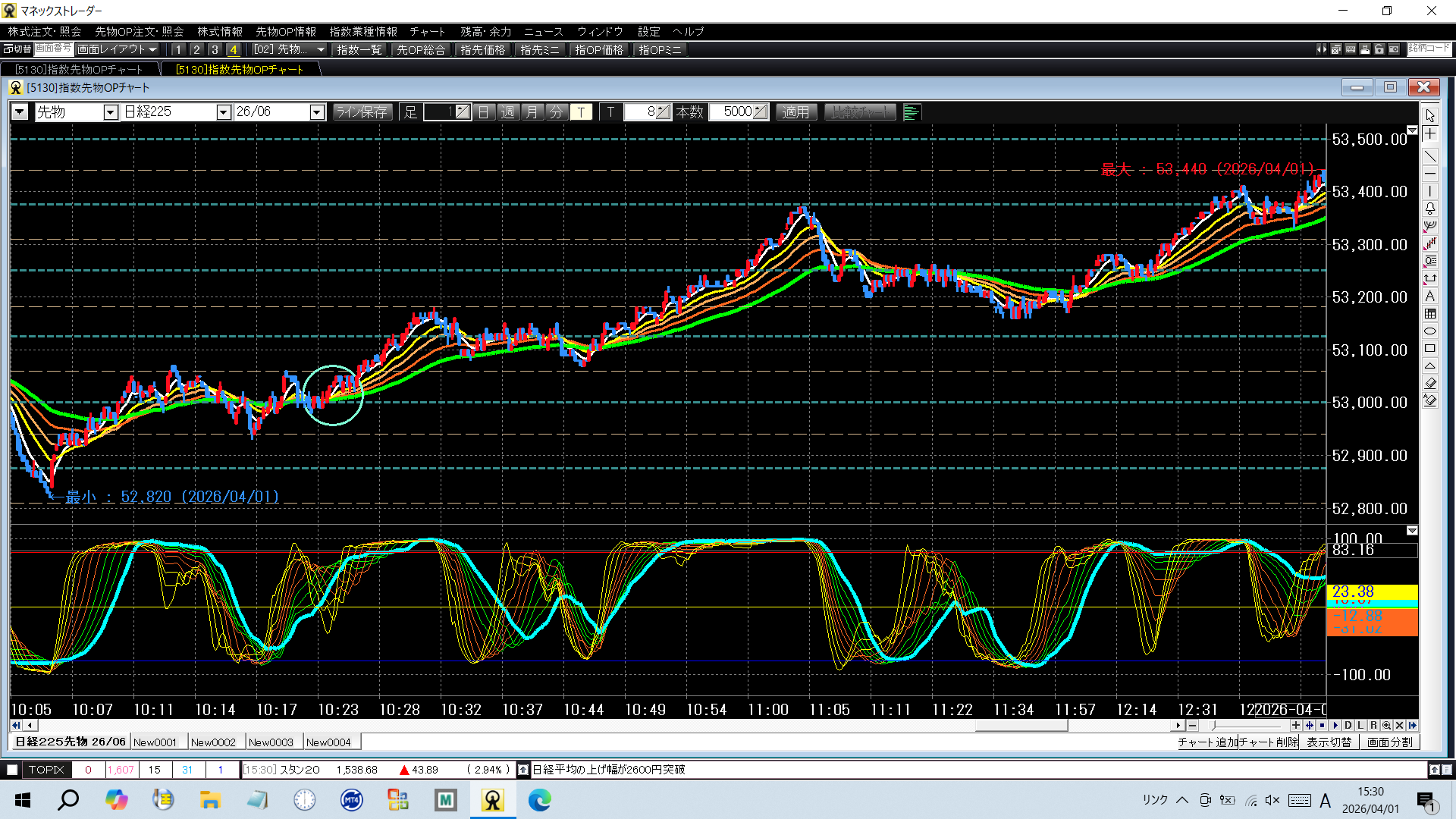This screenshot has height=819, width=1456.
Task: Click the 画面分割 button
Action: click(1389, 742)
